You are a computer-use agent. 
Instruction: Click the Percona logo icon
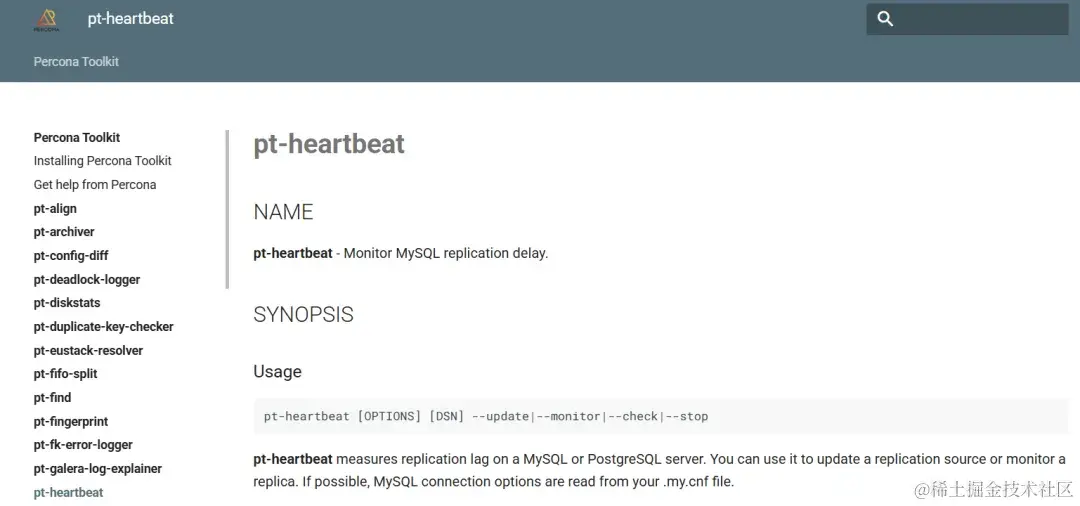46,20
